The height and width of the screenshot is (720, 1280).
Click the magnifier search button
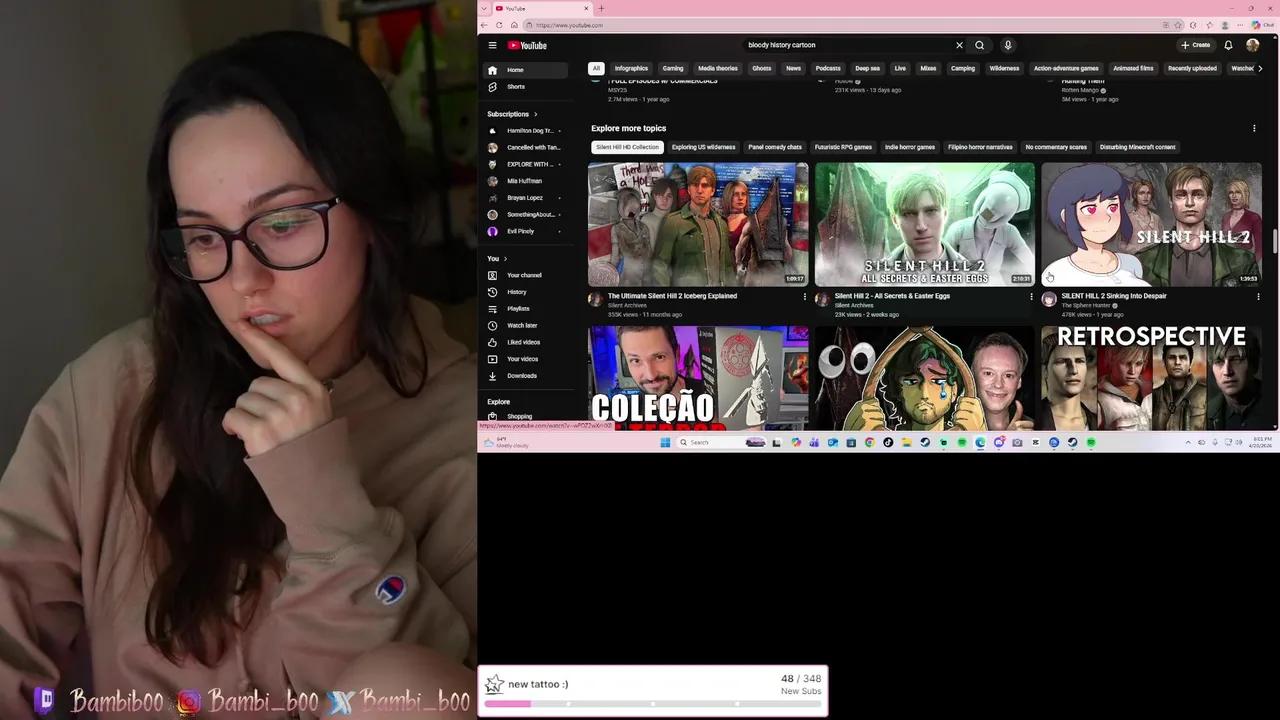[x=980, y=45]
